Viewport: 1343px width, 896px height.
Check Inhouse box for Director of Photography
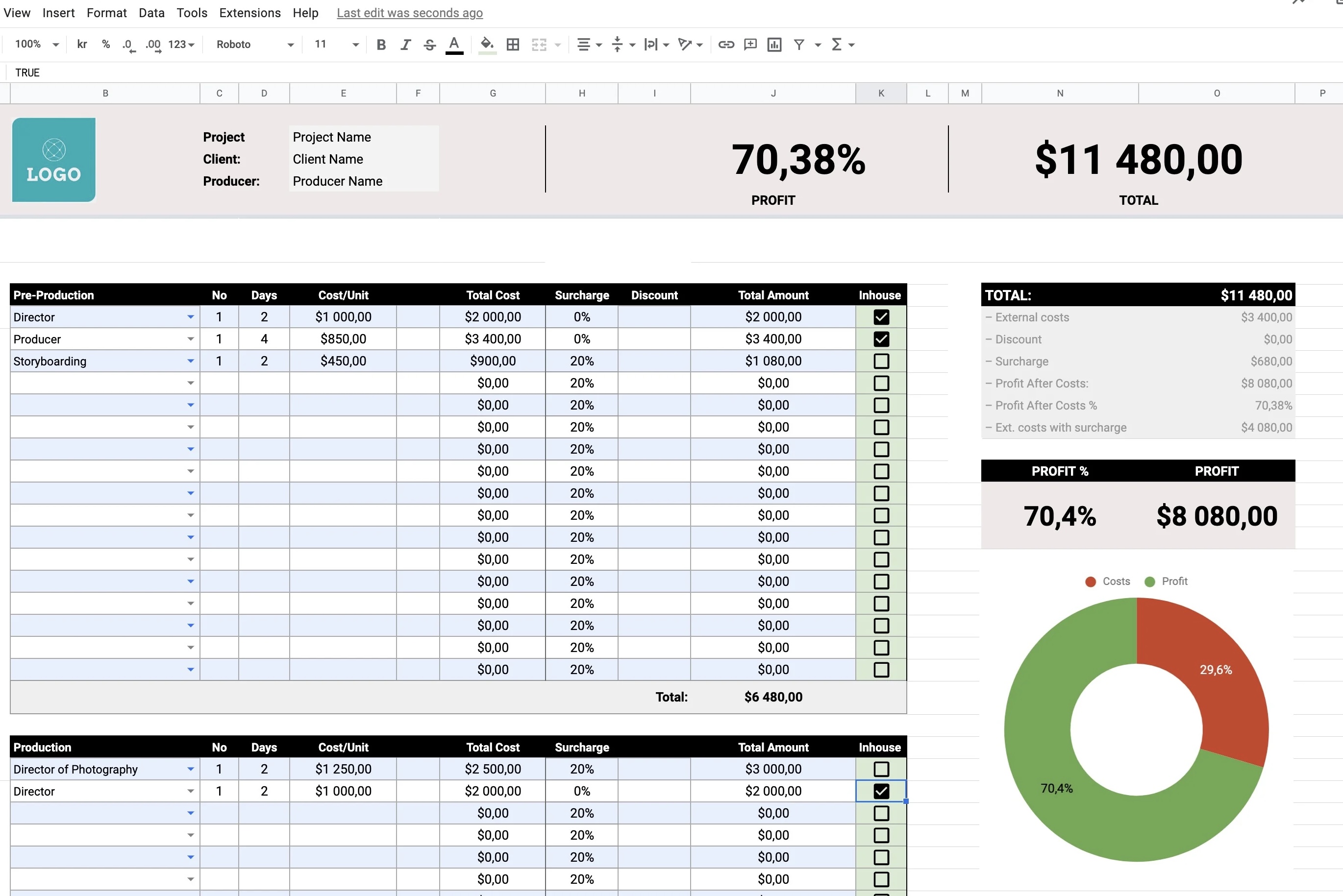[881, 769]
